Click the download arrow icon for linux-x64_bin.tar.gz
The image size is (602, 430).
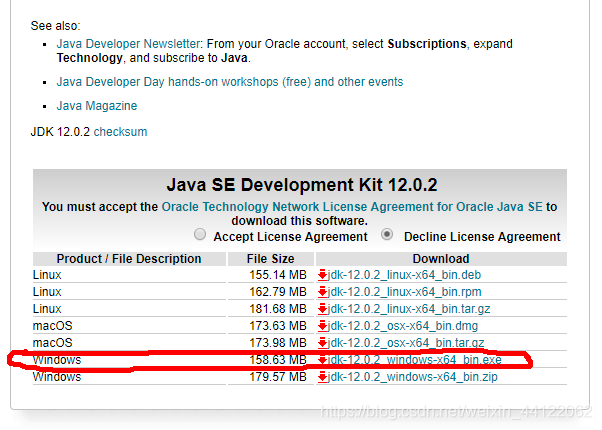click(322, 309)
